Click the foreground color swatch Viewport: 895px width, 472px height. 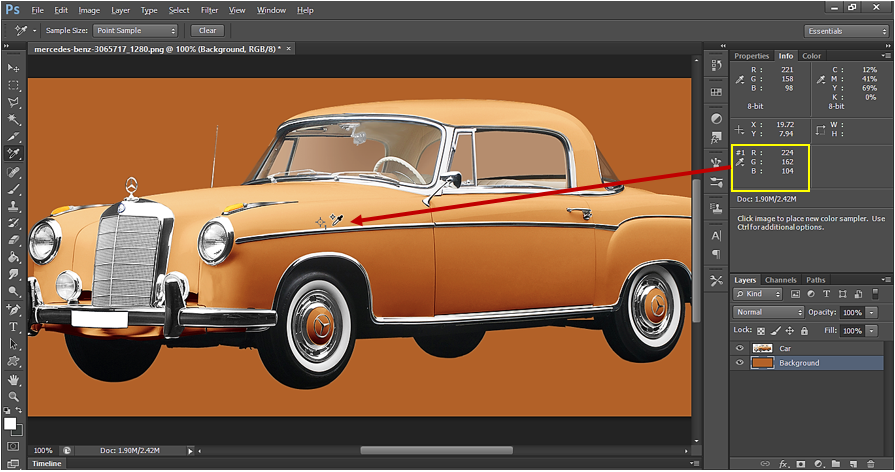11,423
